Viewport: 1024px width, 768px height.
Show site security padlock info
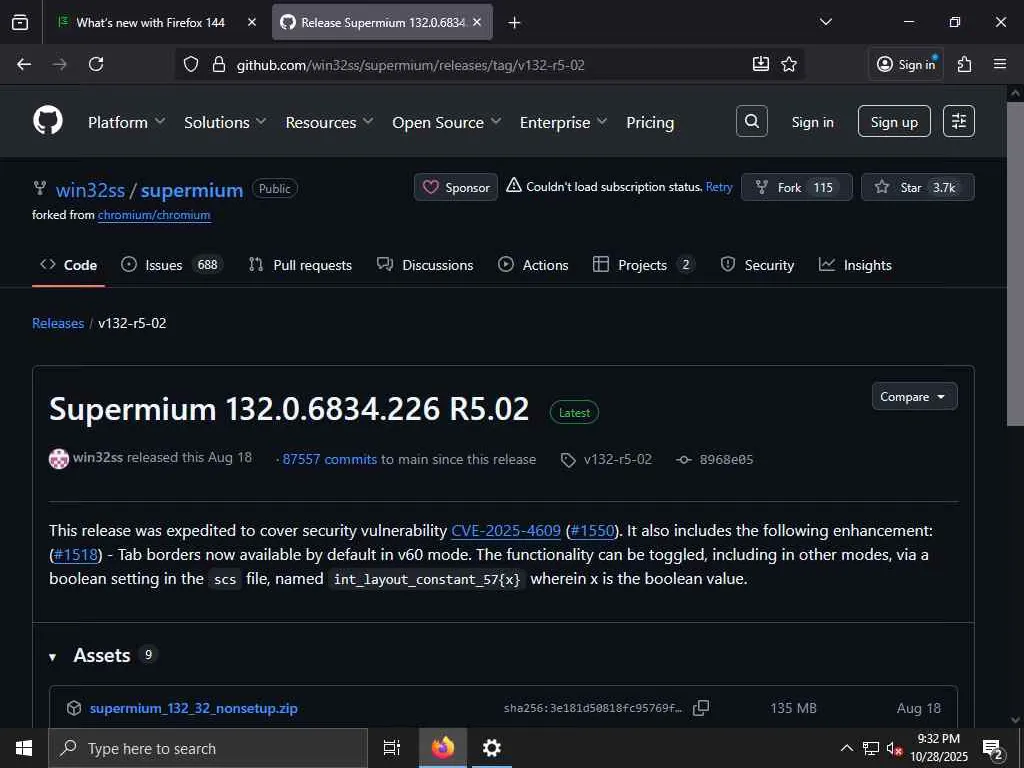[x=219, y=64]
